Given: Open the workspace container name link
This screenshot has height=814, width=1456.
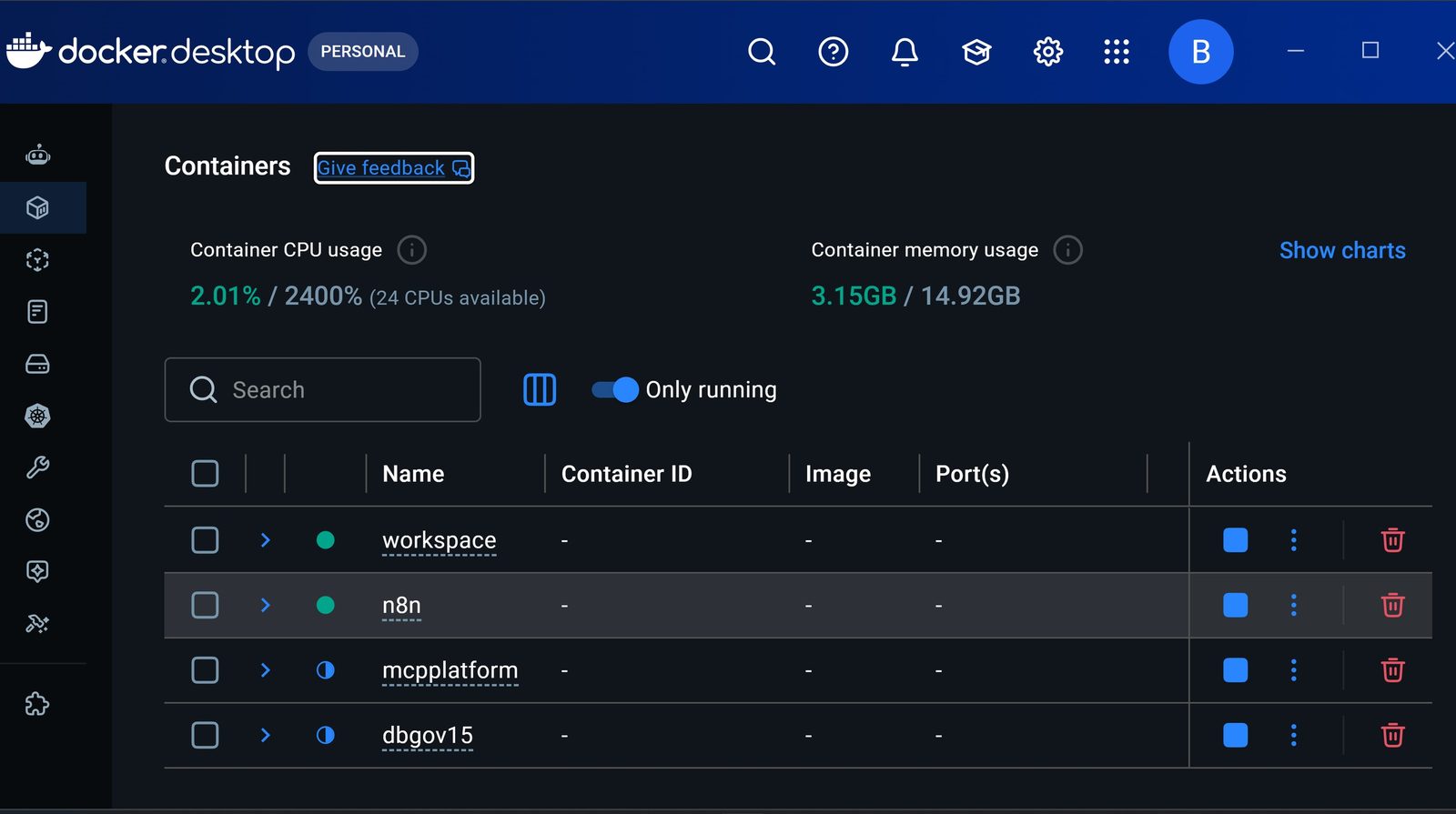Looking at the screenshot, I should (440, 540).
